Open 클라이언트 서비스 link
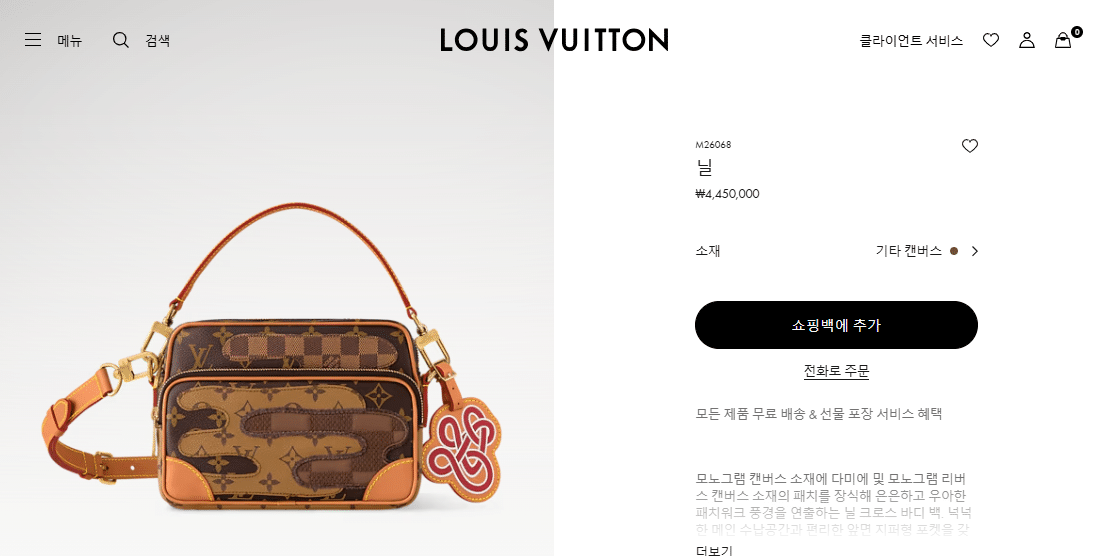This screenshot has height=556, width=1095. (x=911, y=41)
